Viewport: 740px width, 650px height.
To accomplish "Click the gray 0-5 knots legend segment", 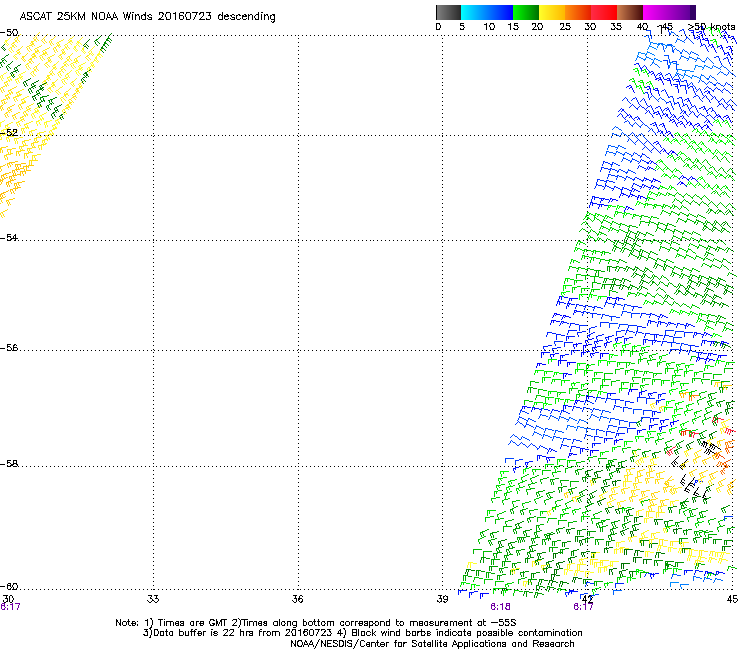I will click(x=448, y=12).
